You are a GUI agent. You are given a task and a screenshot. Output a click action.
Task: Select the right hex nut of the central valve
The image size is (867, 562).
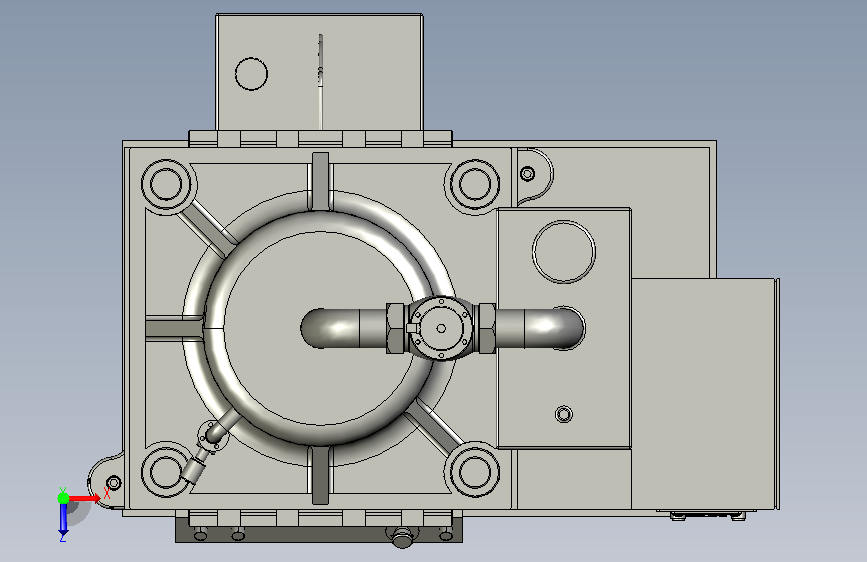(x=486, y=329)
